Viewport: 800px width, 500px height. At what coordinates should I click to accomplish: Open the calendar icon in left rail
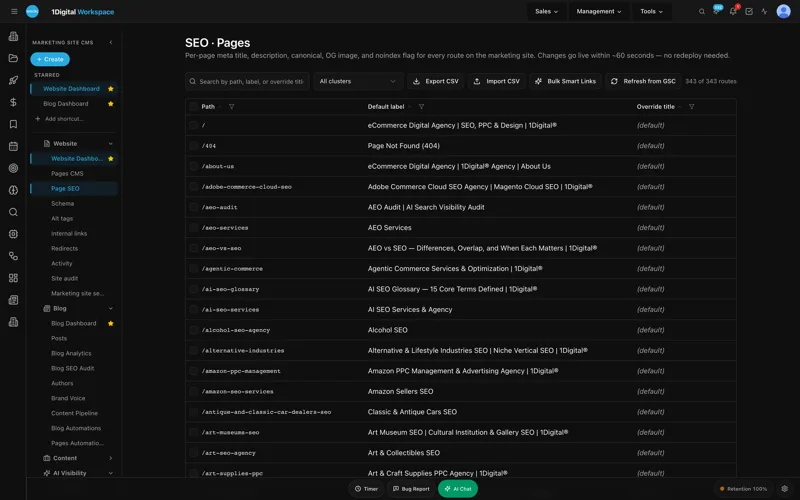pos(13,146)
